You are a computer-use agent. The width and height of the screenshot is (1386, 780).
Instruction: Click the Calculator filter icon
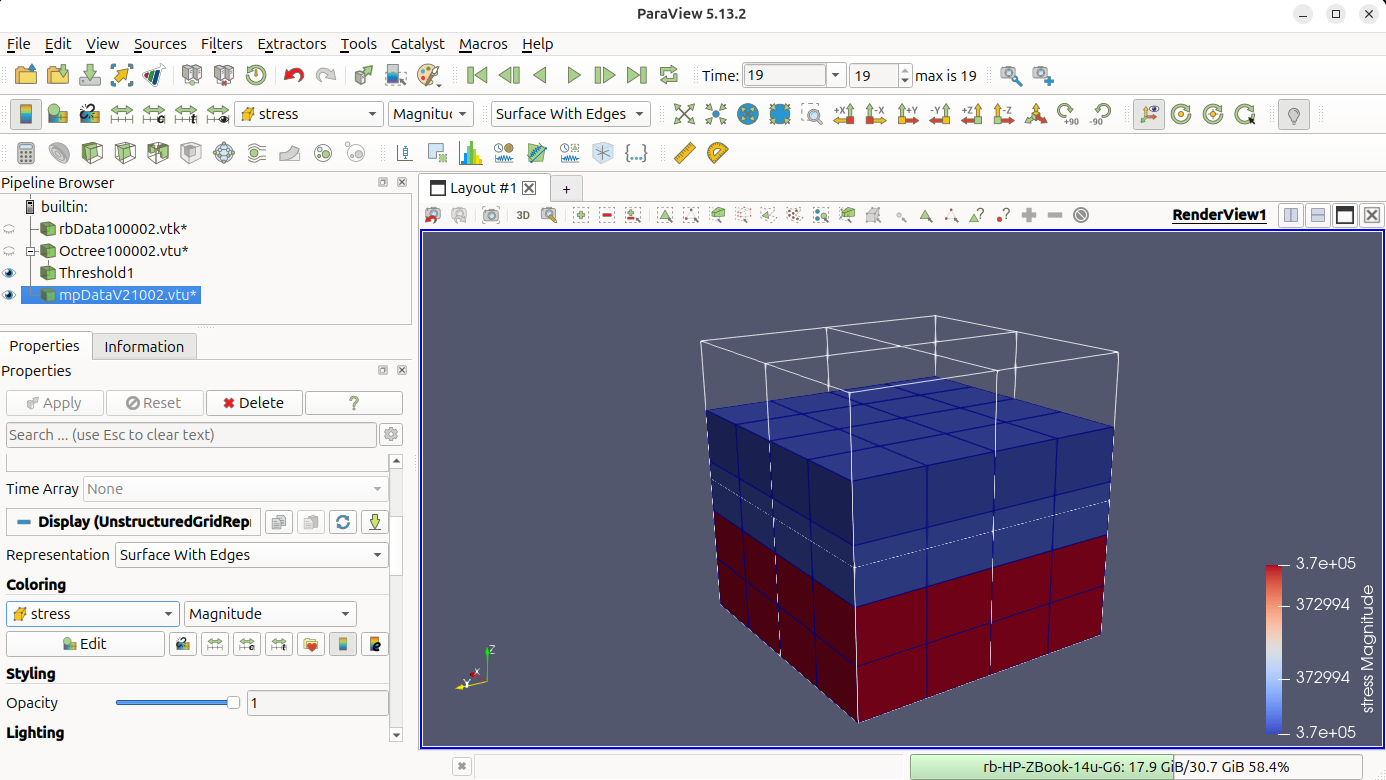click(27, 153)
